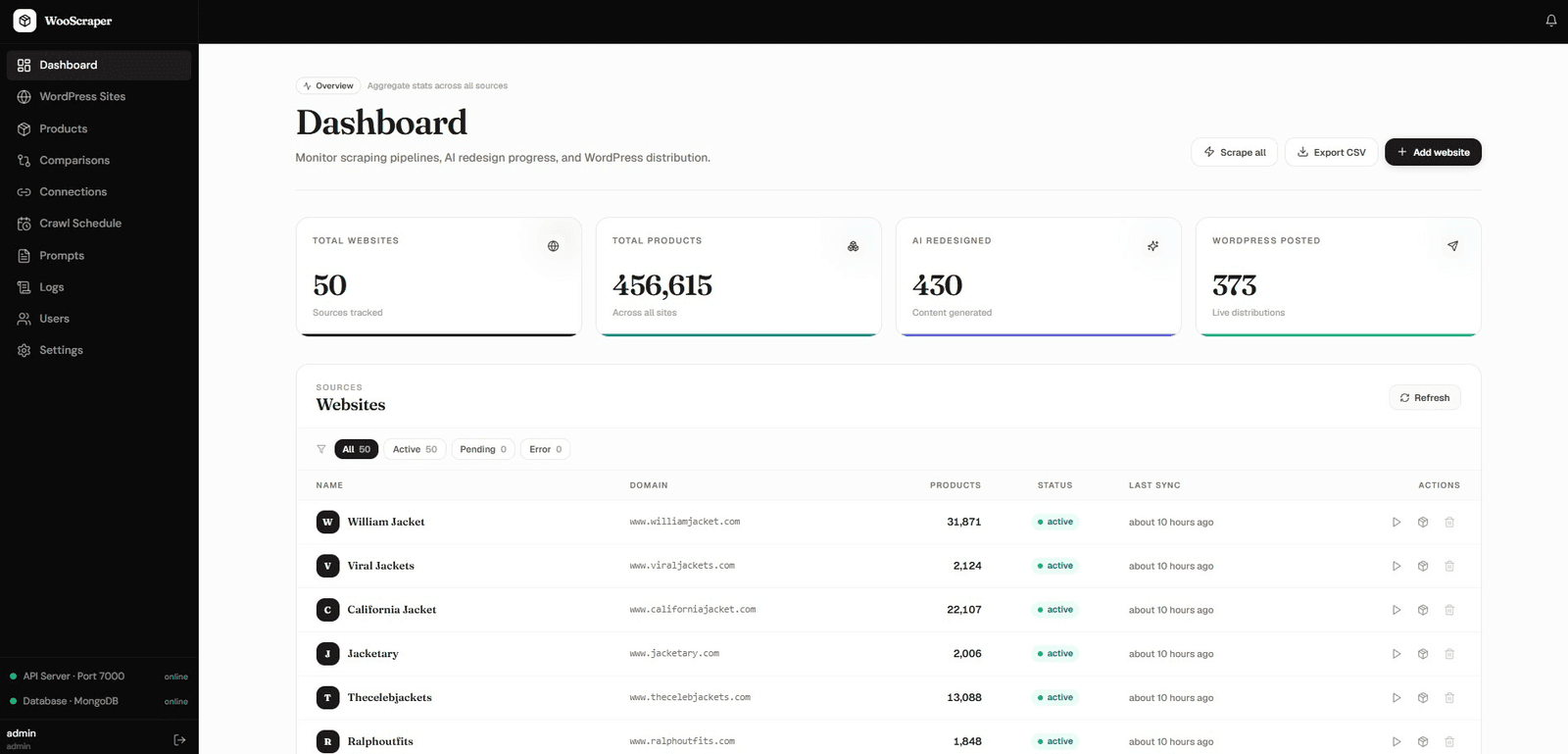Go to WordPress Sites page
This screenshot has height=754, width=1568.
(99, 96)
